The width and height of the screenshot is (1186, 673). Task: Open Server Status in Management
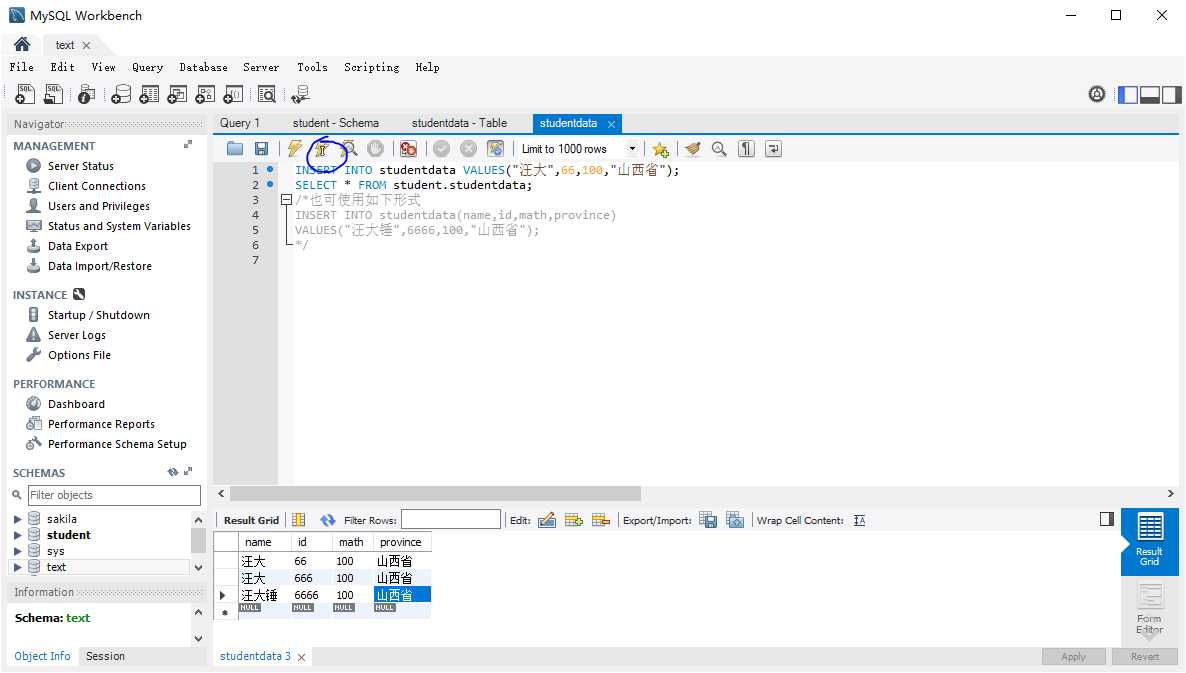[x=81, y=166]
